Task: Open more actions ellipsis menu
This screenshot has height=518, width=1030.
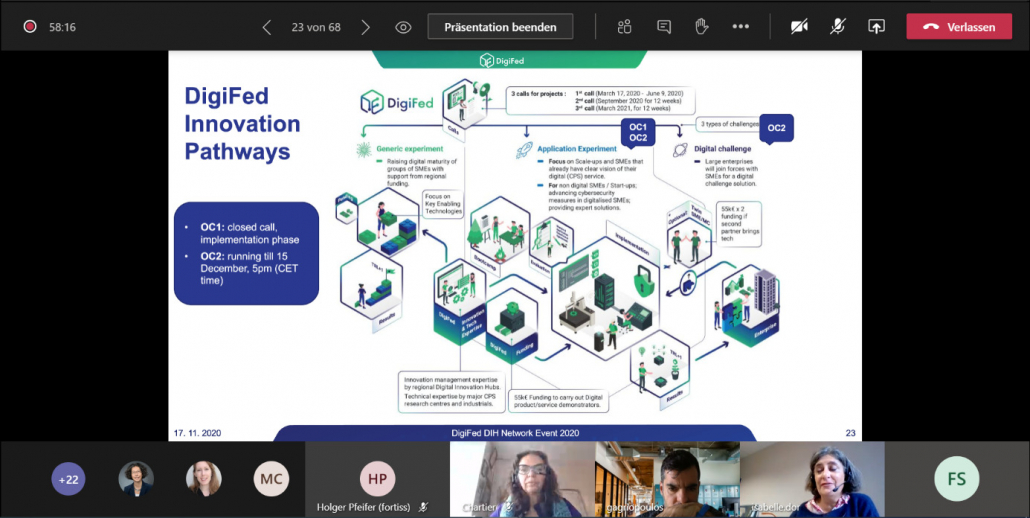Action: pyautogui.click(x=740, y=27)
